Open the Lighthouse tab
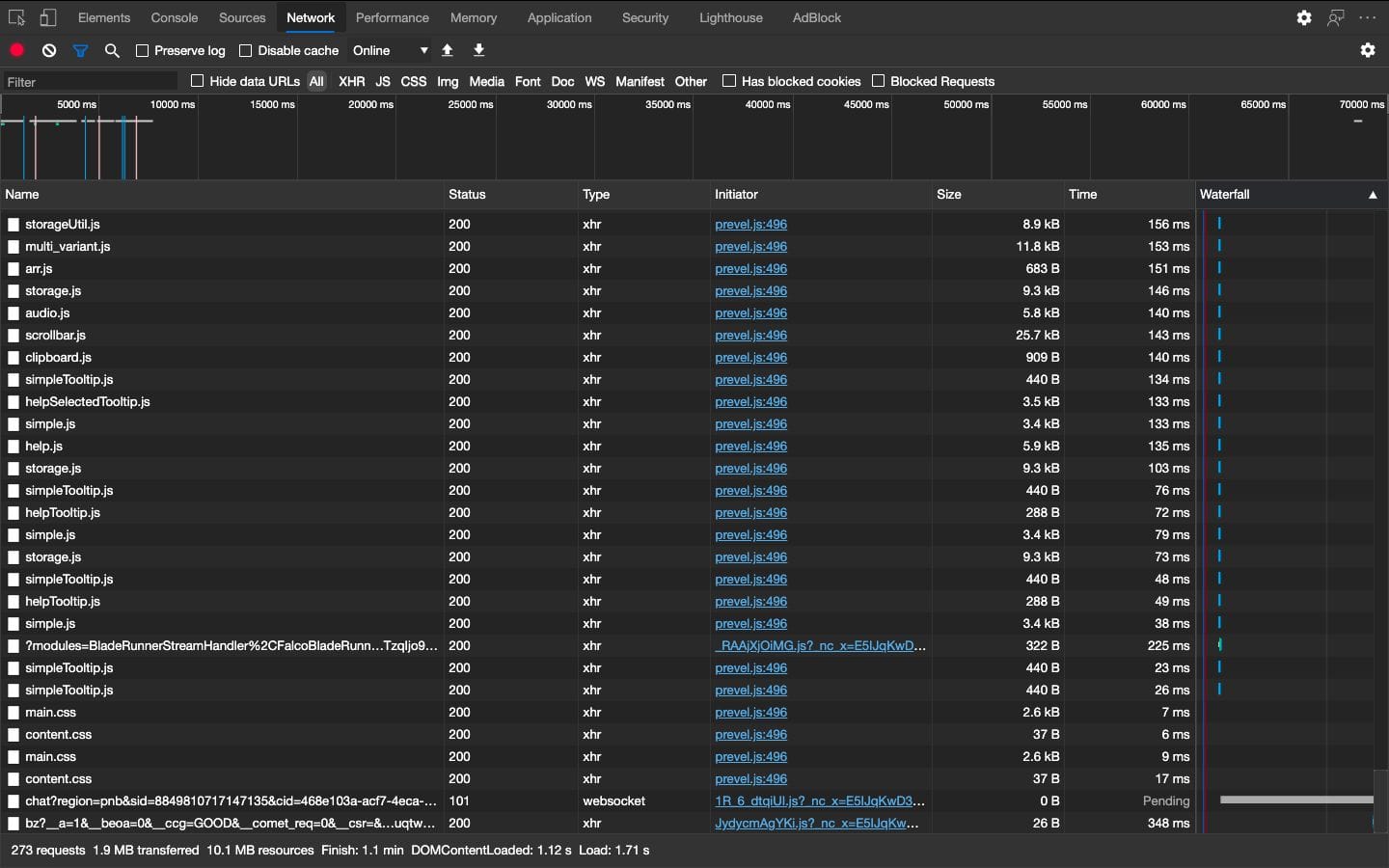The width and height of the screenshot is (1389, 868). coord(730,17)
